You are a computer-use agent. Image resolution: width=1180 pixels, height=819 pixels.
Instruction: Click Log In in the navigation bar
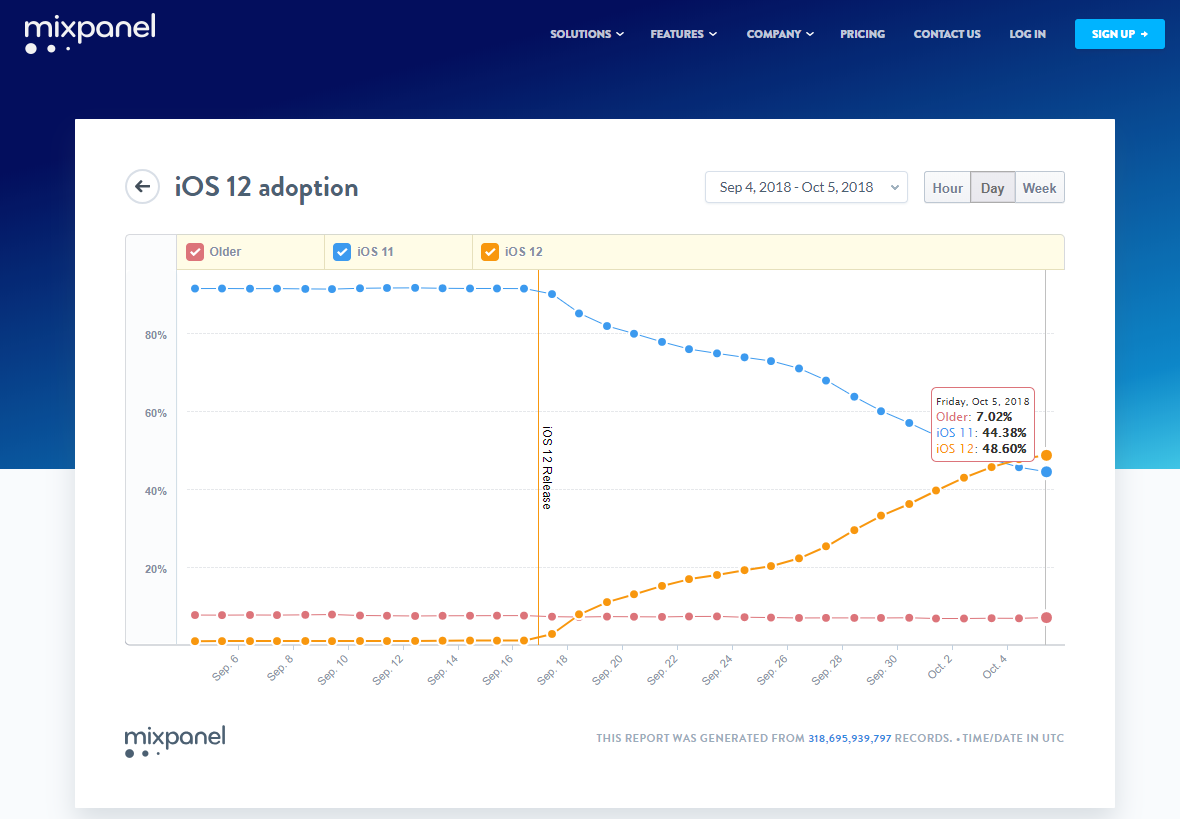1027,34
